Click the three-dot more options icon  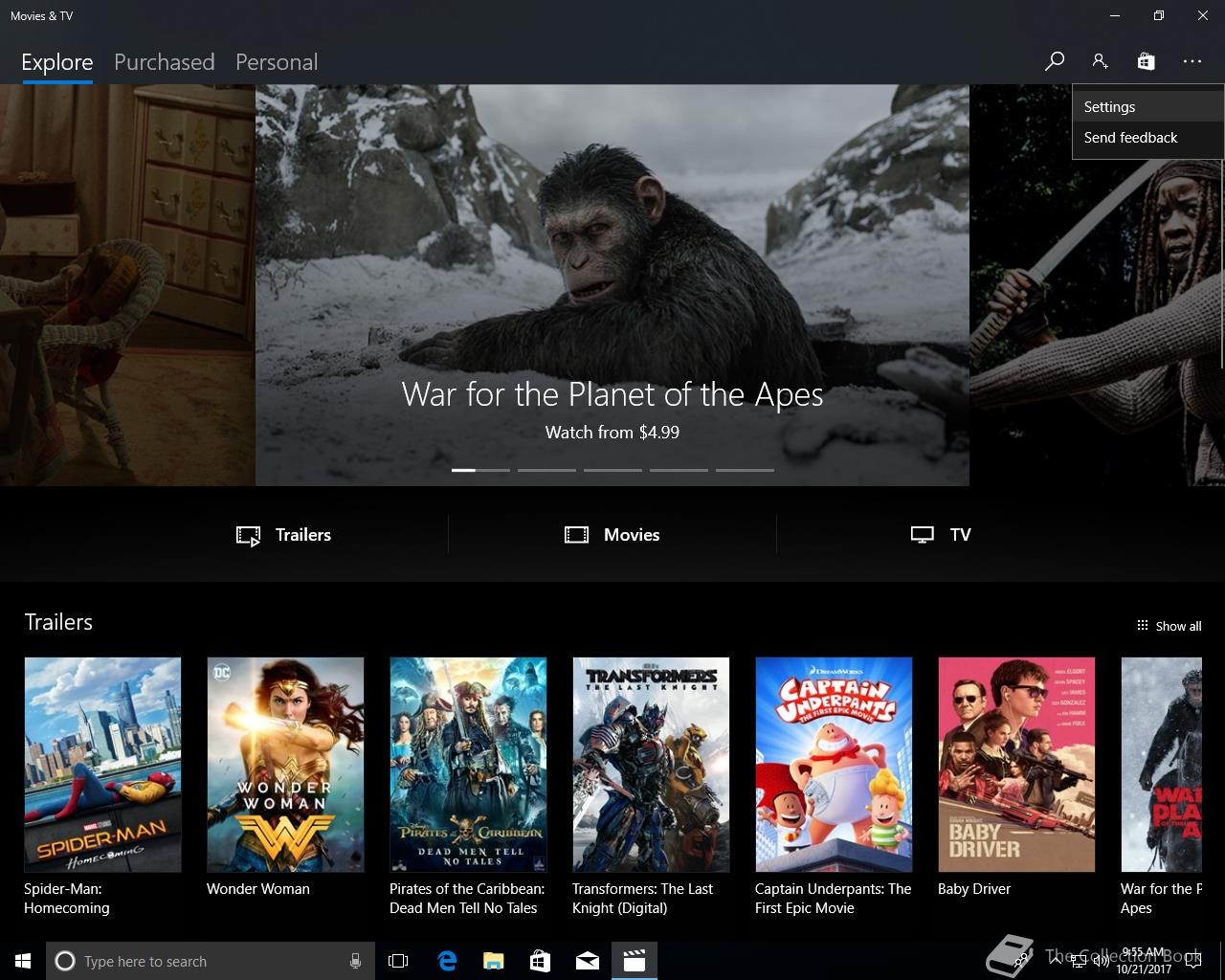click(1192, 61)
